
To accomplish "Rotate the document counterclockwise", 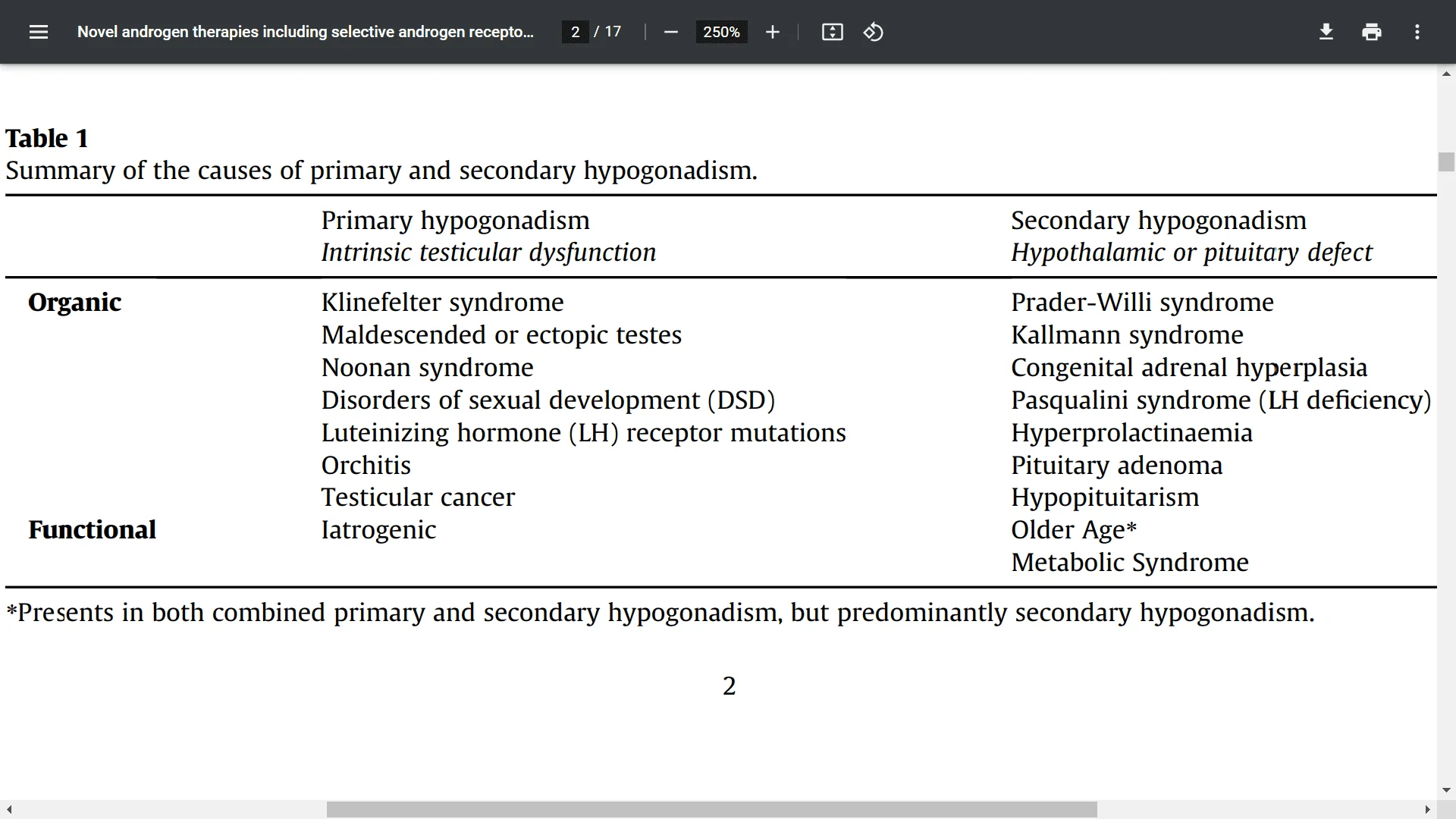I will [x=873, y=32].
